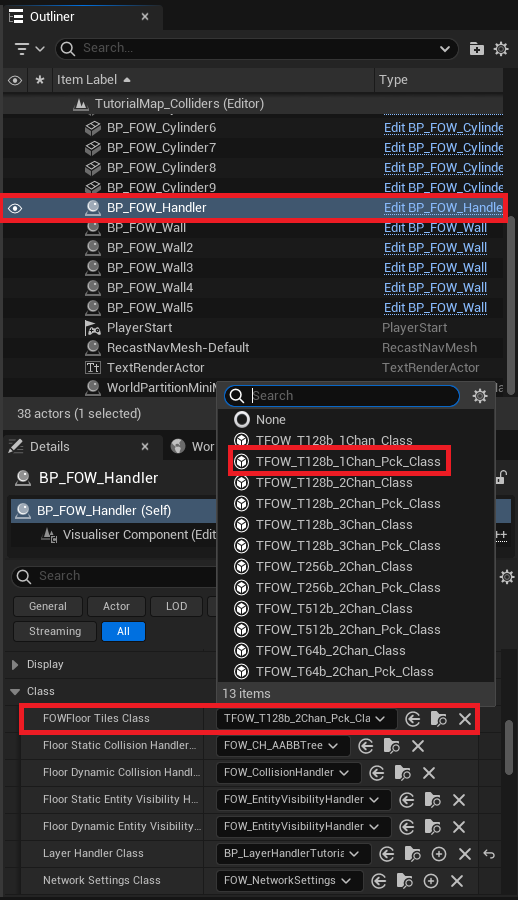Click the eye column header in Outliner

[16, 80]
